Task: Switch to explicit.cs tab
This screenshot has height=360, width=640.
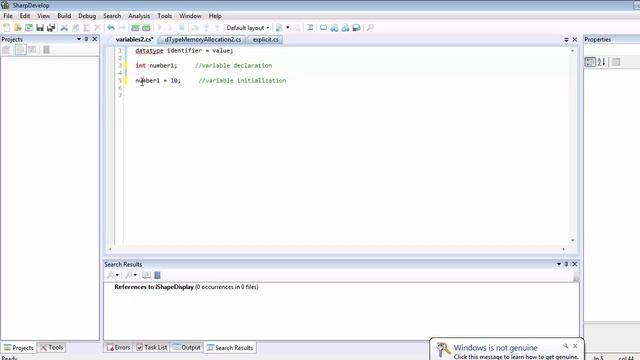Action: click(265, 40)
